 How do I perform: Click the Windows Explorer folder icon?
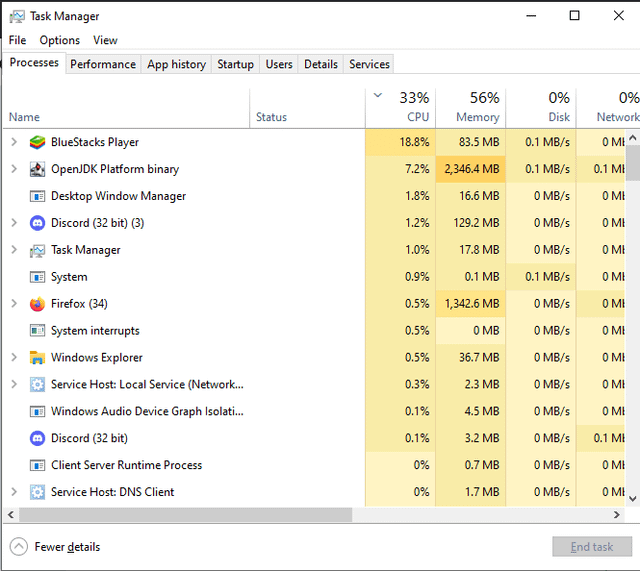pos(37,358)
